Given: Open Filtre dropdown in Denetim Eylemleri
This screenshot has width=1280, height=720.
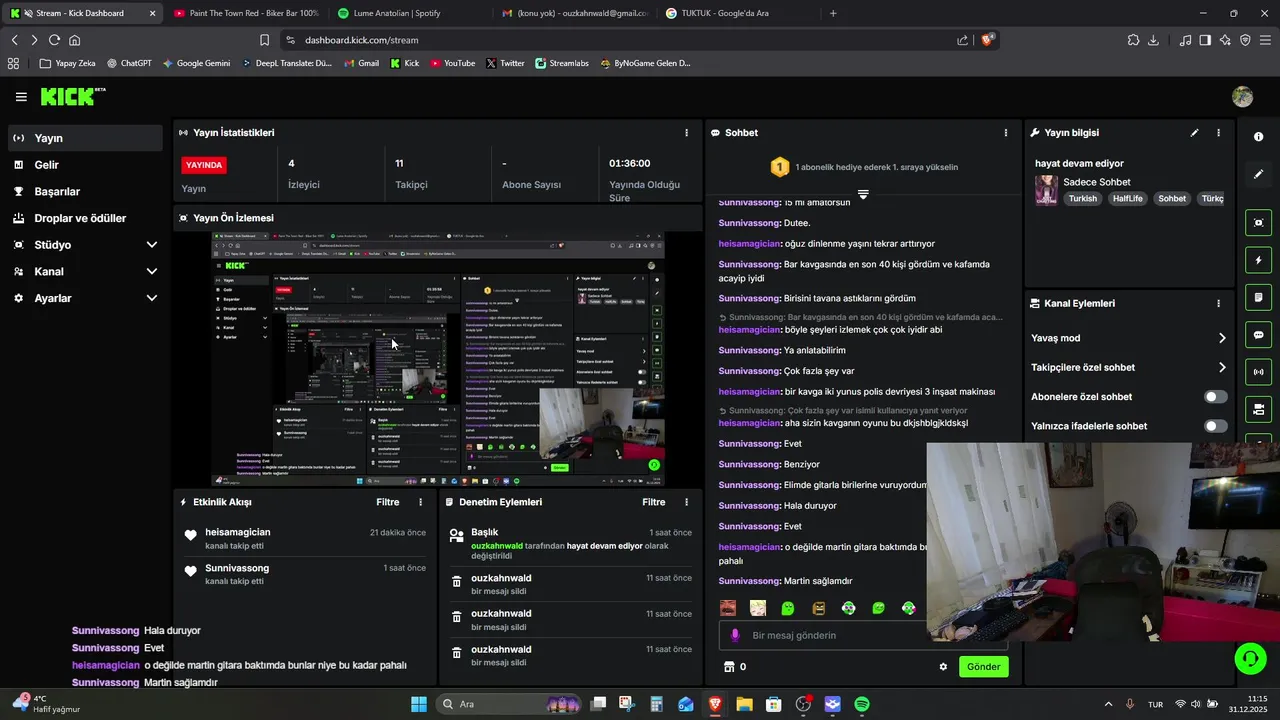Looking at the screenshot, I should point(653,502).
